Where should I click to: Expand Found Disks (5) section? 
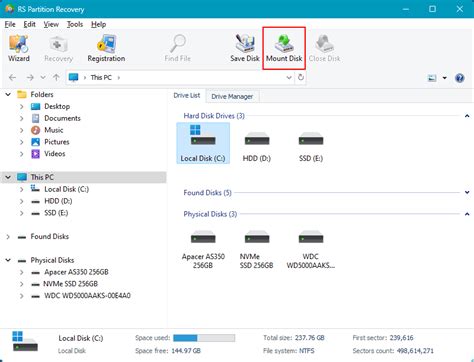467,193
